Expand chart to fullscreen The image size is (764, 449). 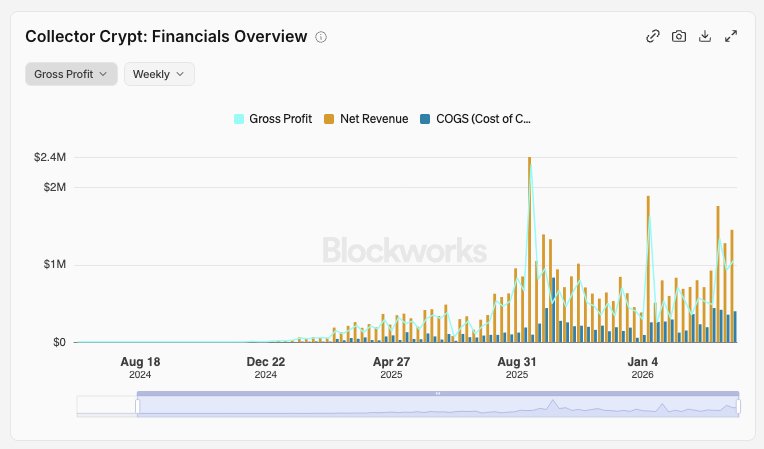click(731, 36)
